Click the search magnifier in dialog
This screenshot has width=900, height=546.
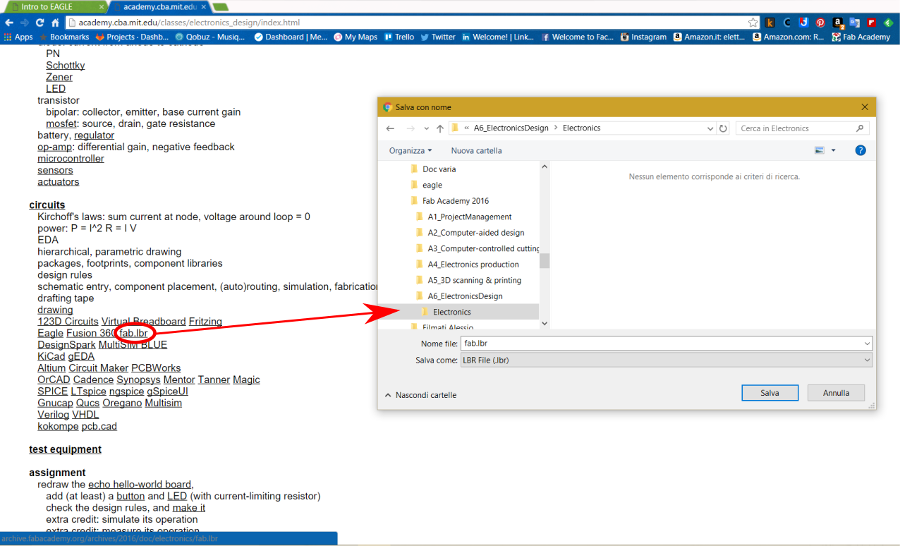click(859, 128)
